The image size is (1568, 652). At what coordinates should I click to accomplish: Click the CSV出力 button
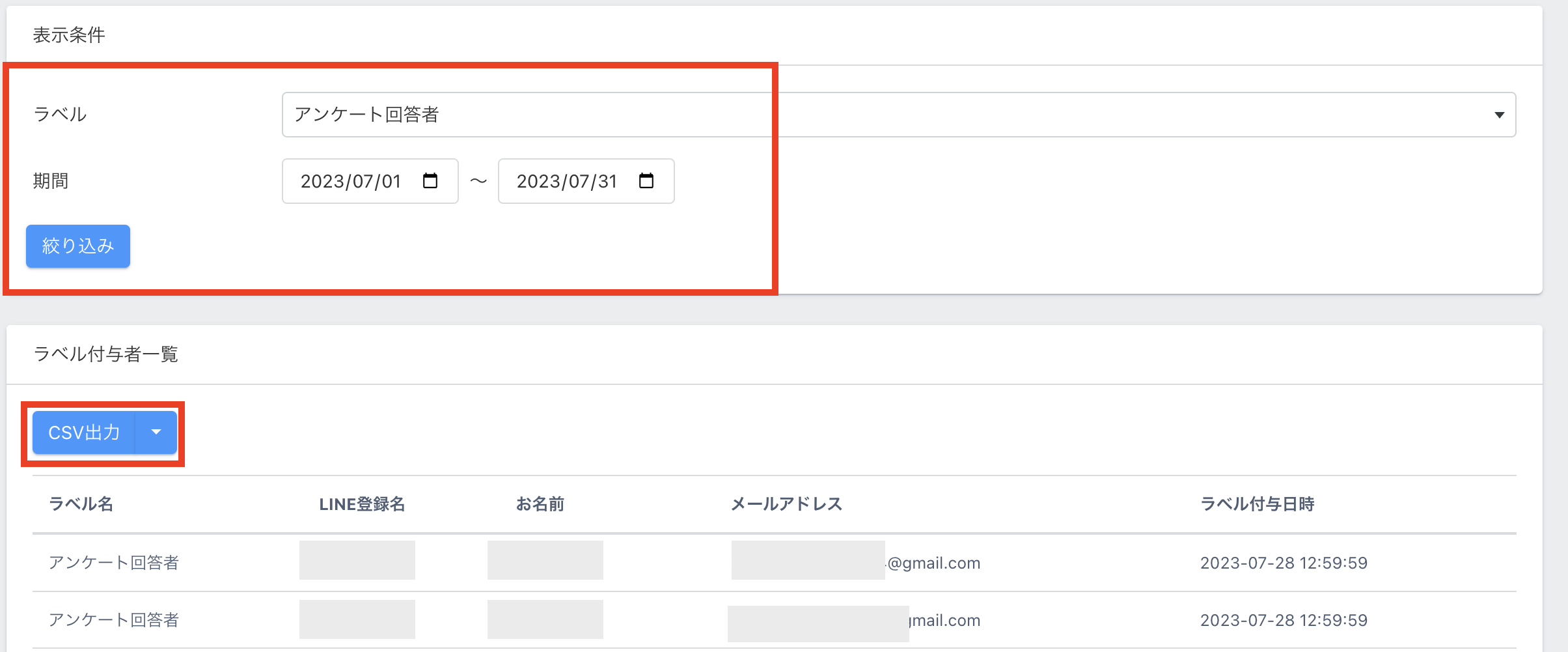pyautogui.click(x=84, y=432)
